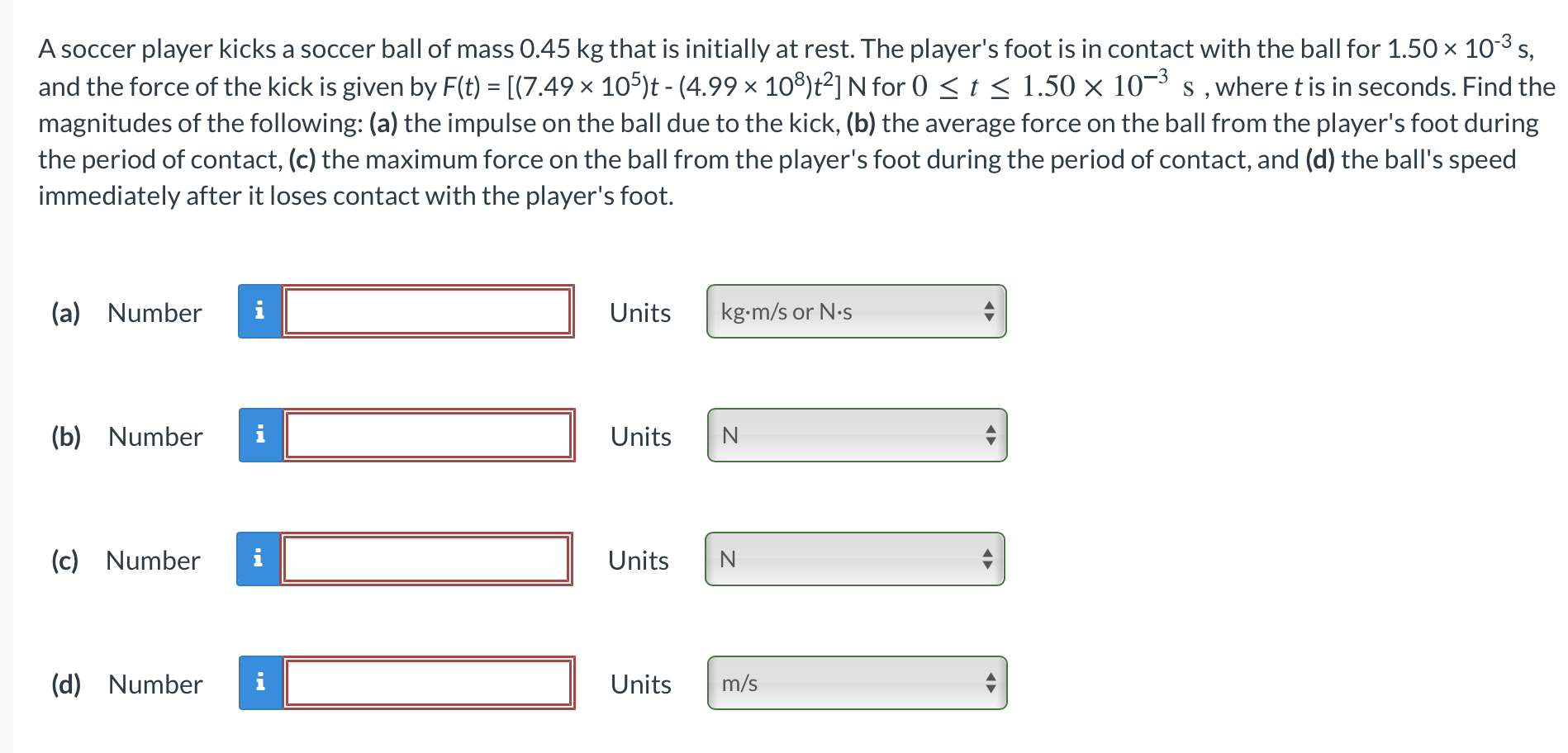Viewport: 1568px width, 753px height.
Task: Open the units dropdown showing kg·m/s or N·s
Action: pos(857,312)
